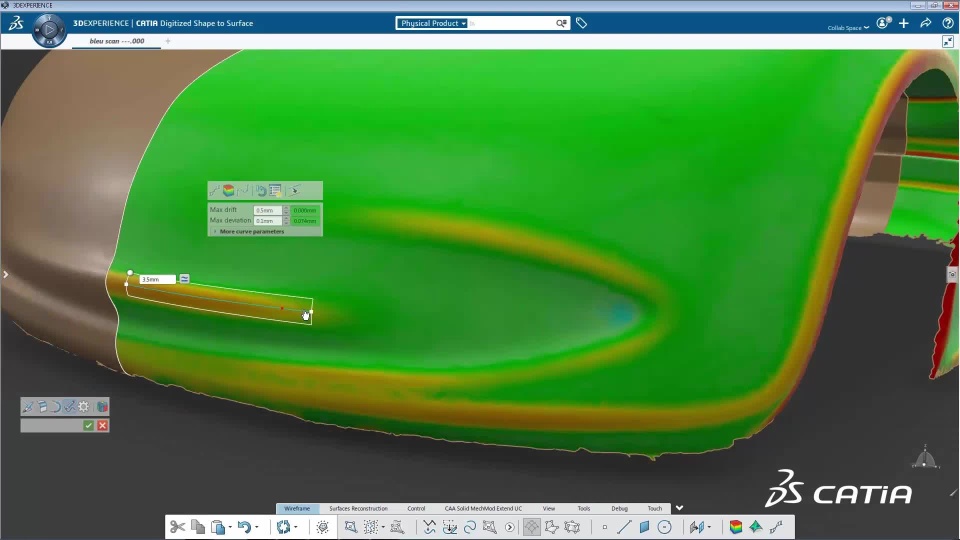Expand the action bar tabs chevron
This screenshot has width=960, height=540.
coord(679,508)
